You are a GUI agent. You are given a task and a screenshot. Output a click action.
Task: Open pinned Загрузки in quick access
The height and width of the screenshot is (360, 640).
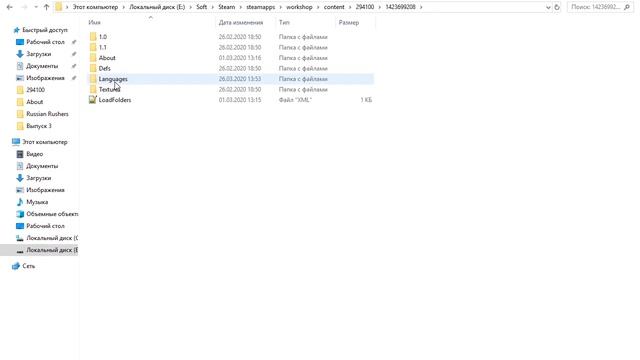pos(39,54)
